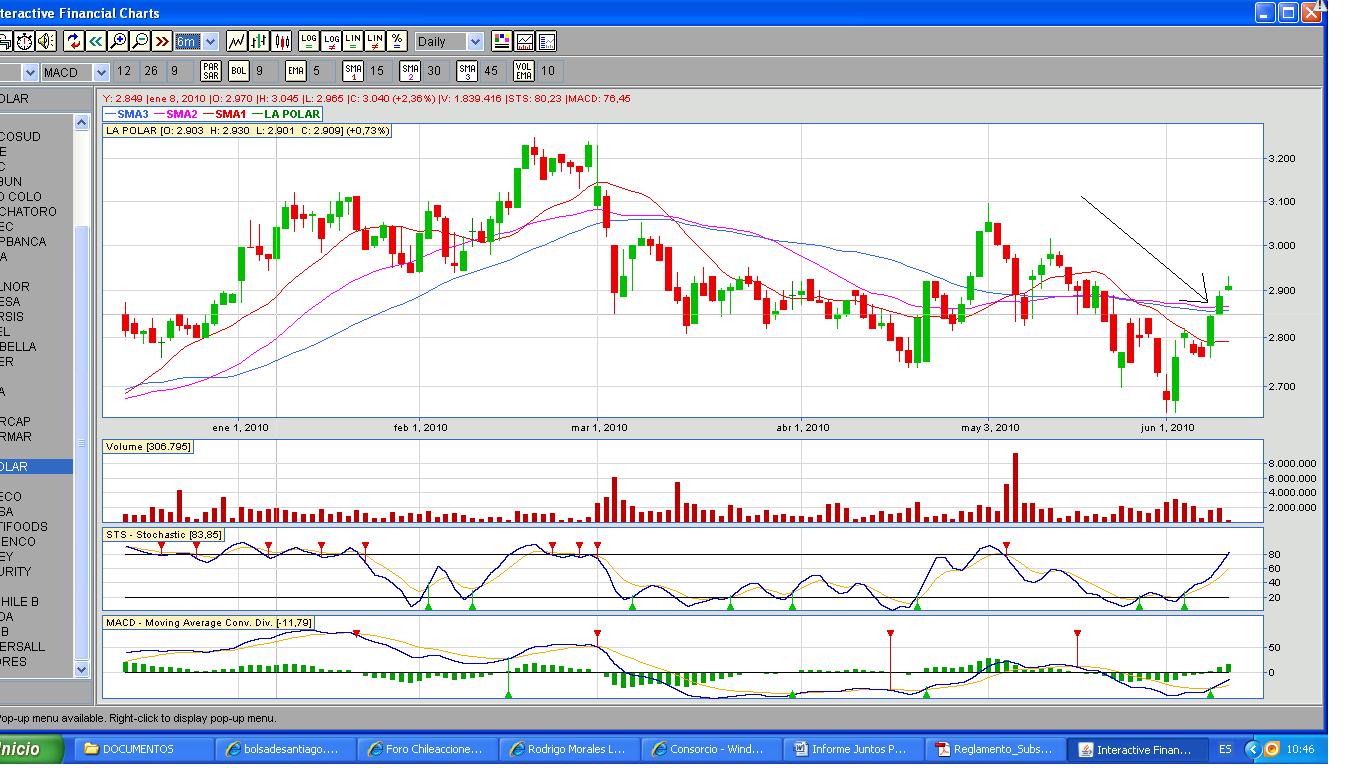Click the refresh chart icon
Viewport: 1366px width, 768px height.
point(73,41)
